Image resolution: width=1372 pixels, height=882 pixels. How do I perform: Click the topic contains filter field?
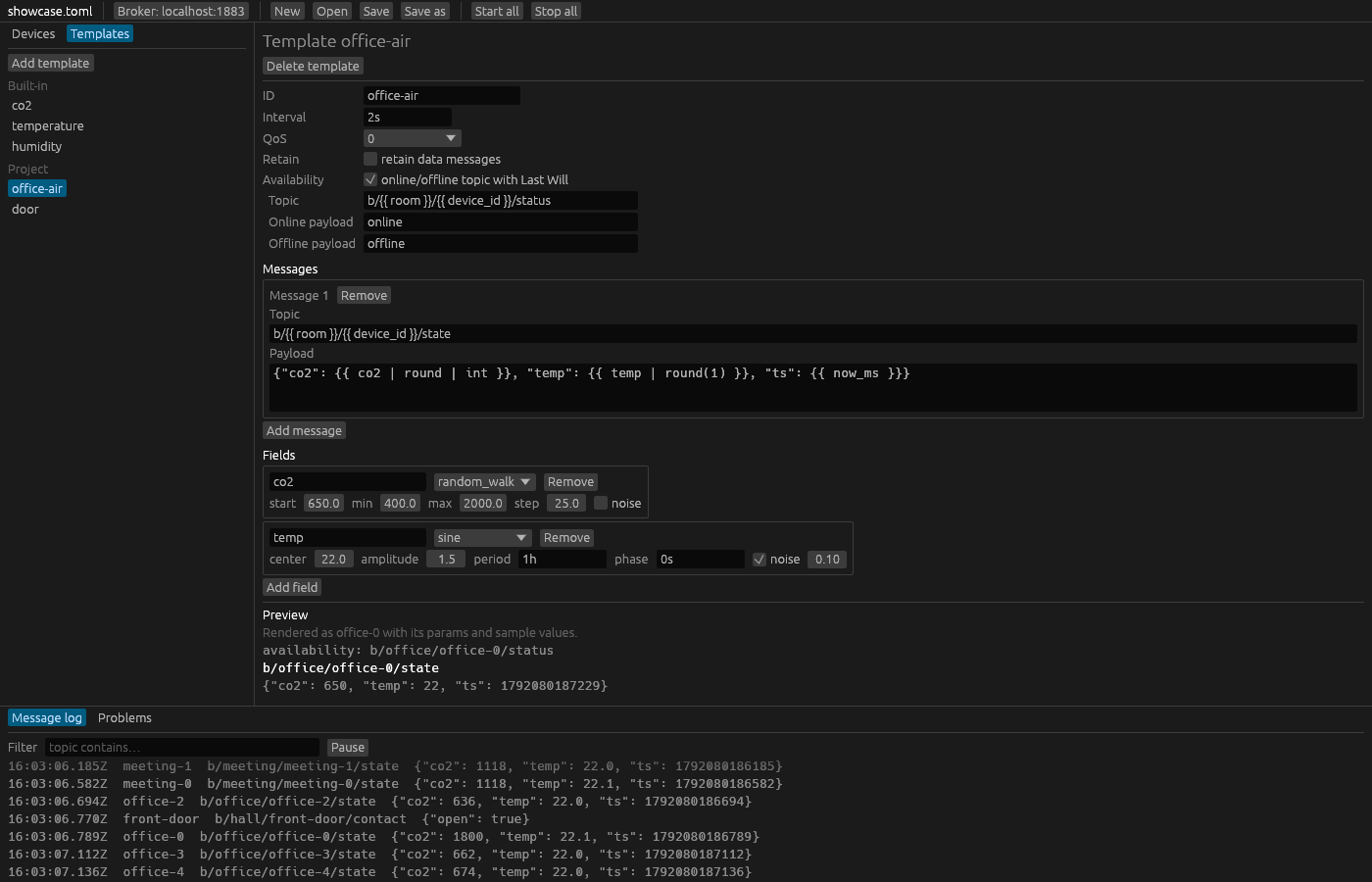[x=182, y=747]
